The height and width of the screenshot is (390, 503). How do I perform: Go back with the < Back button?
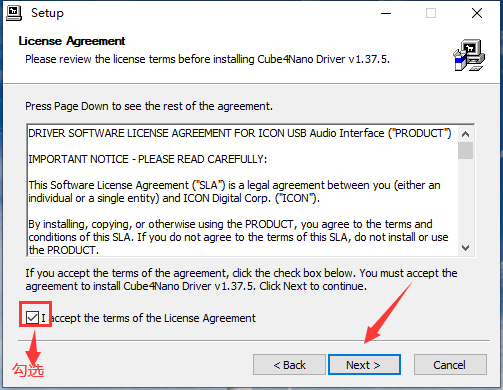coord(289,365)
